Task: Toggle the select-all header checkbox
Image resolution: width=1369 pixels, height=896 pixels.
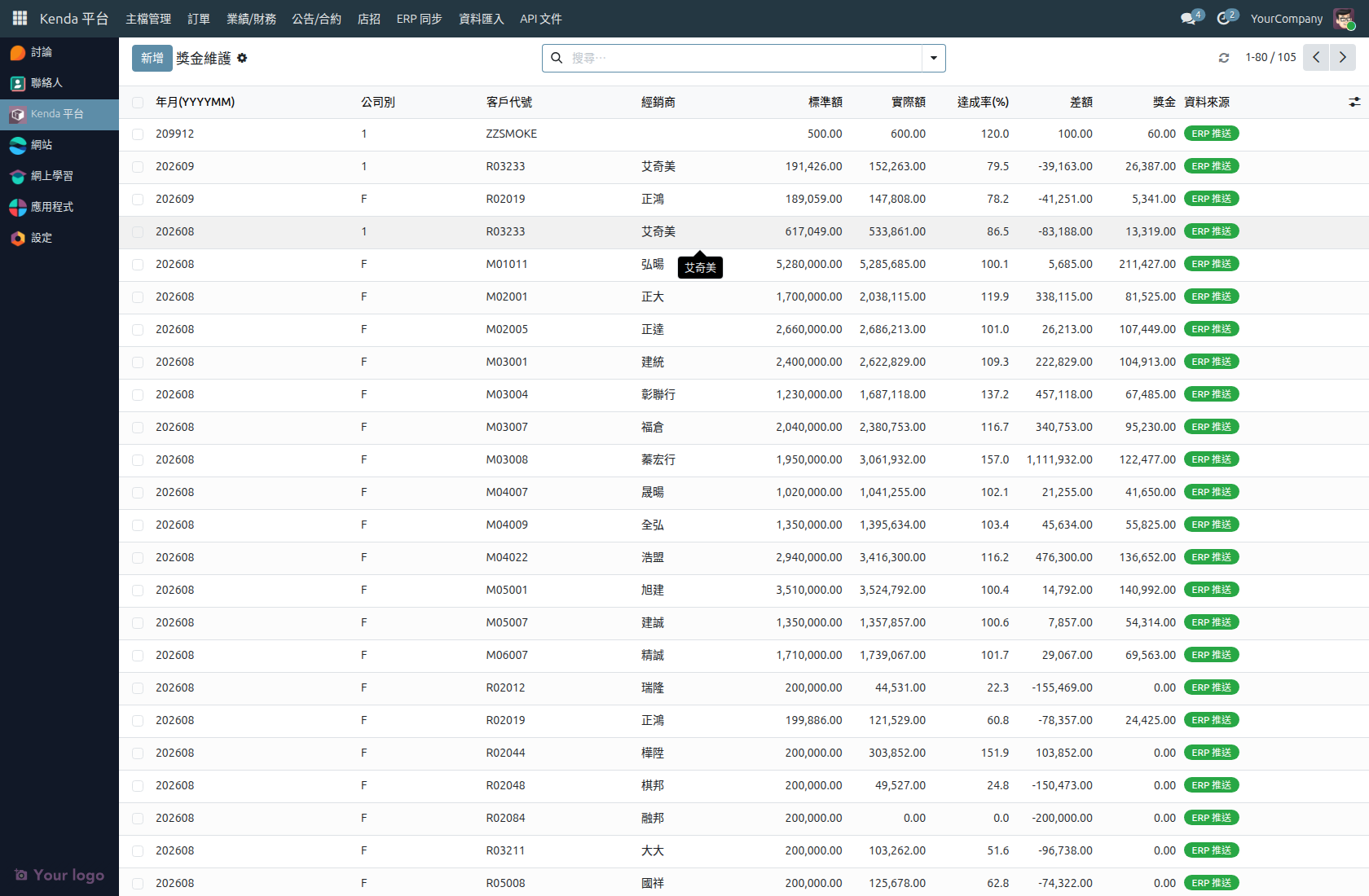Action: 138,103
